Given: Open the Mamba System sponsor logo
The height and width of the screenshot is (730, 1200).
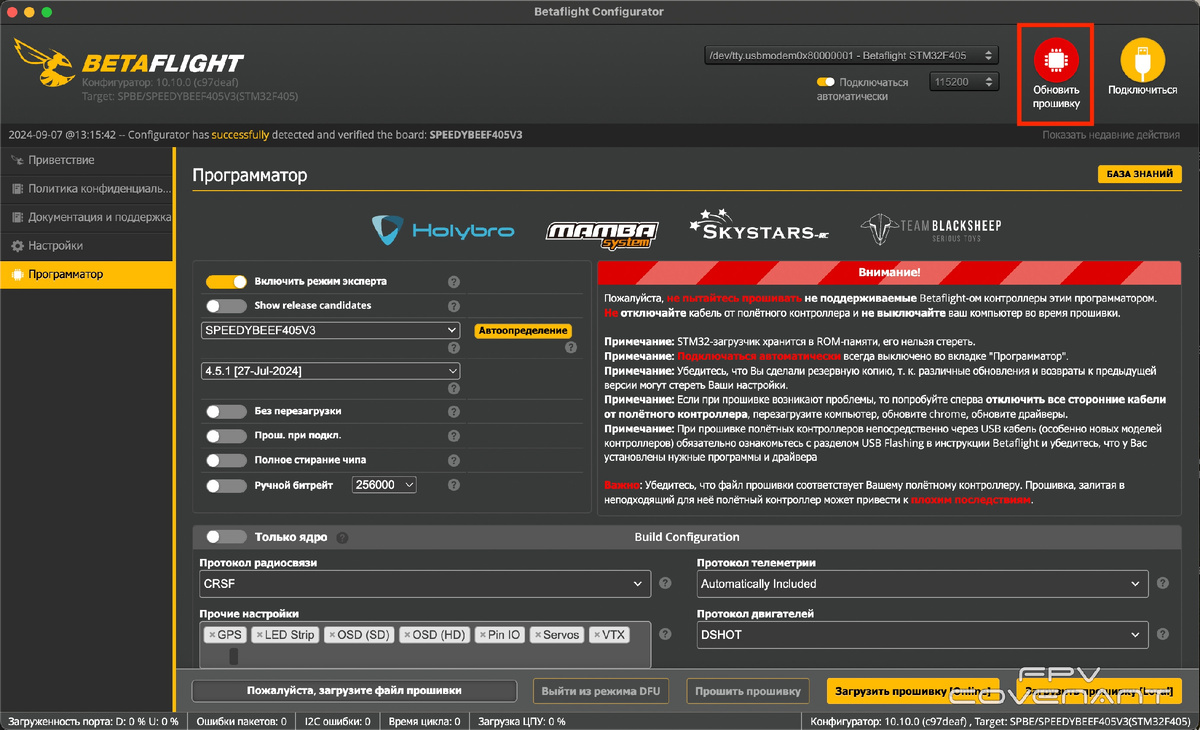Looking at the screenshot, I should (x=601, y=232).
